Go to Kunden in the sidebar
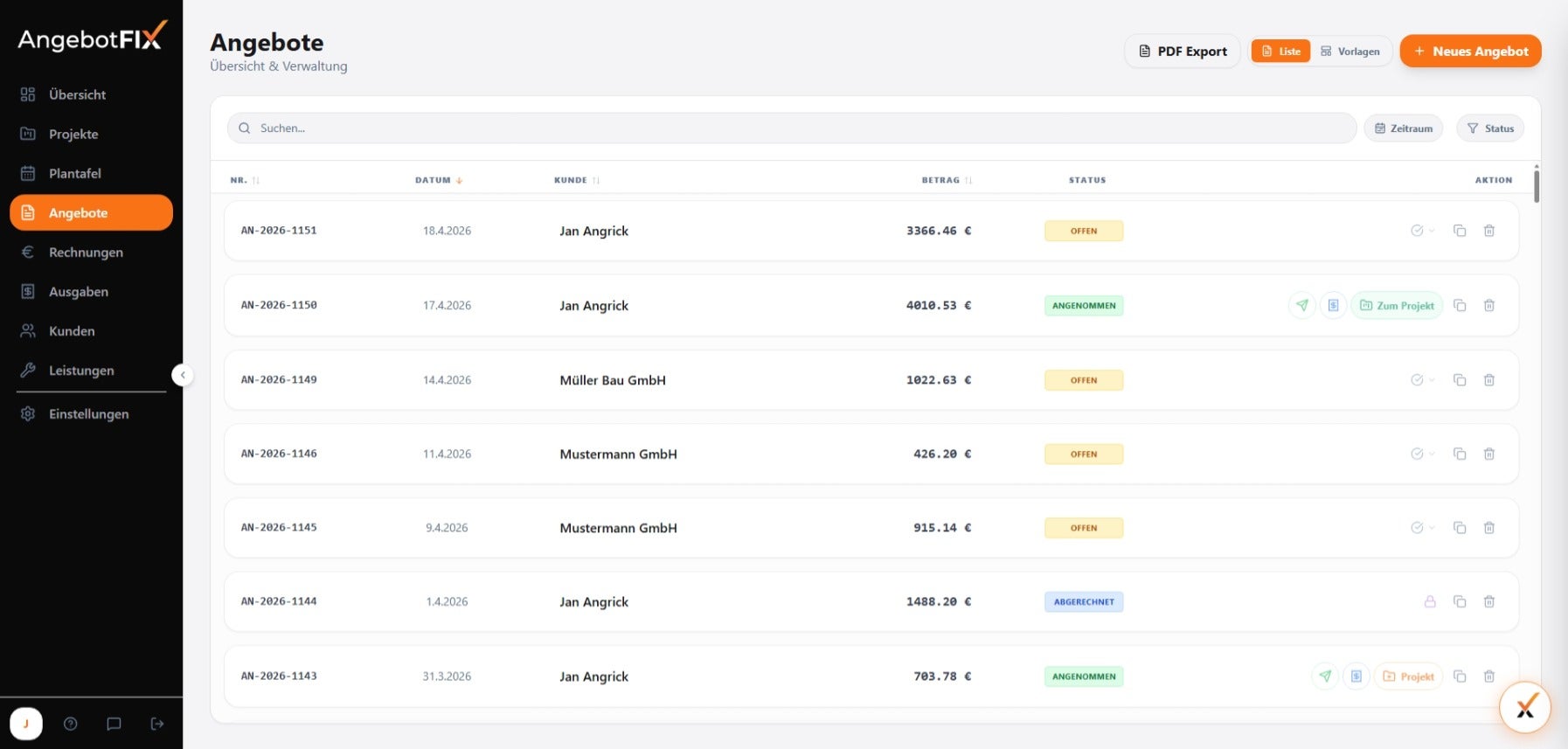This screenshot has height=749, width=1568. 91,330
